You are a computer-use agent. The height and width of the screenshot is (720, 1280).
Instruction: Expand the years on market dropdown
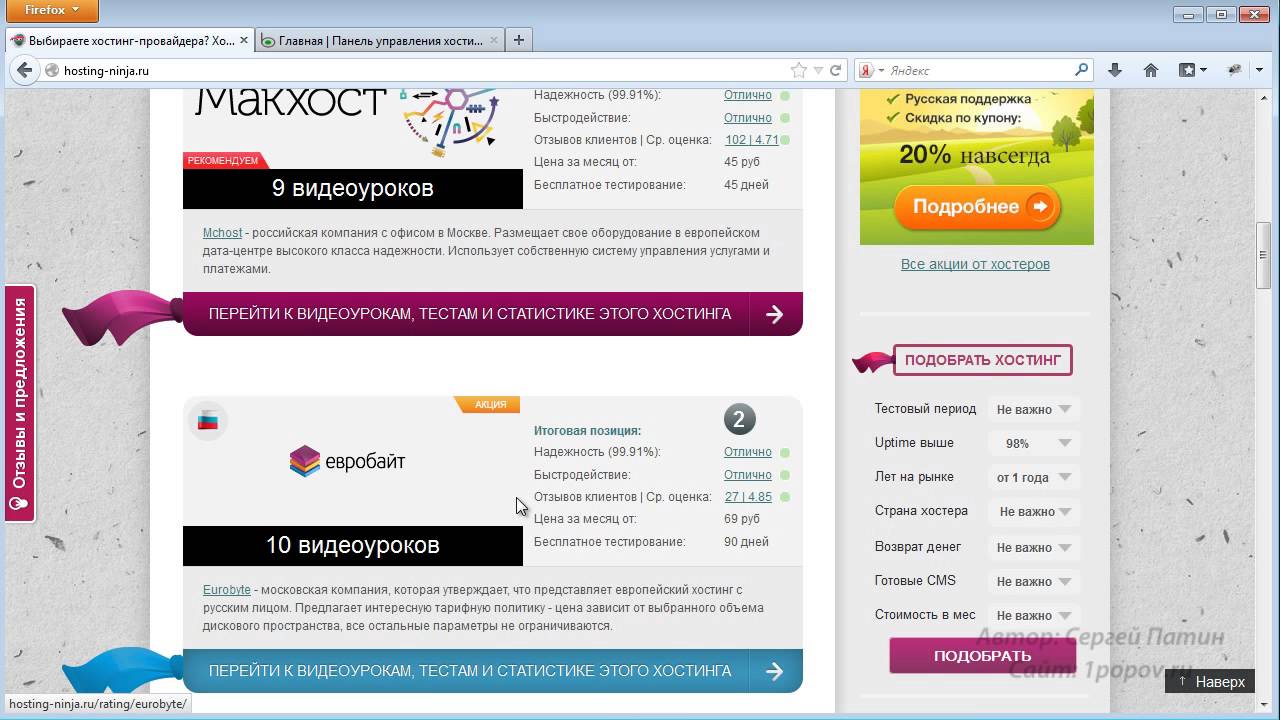click(x=1033, y=477)
